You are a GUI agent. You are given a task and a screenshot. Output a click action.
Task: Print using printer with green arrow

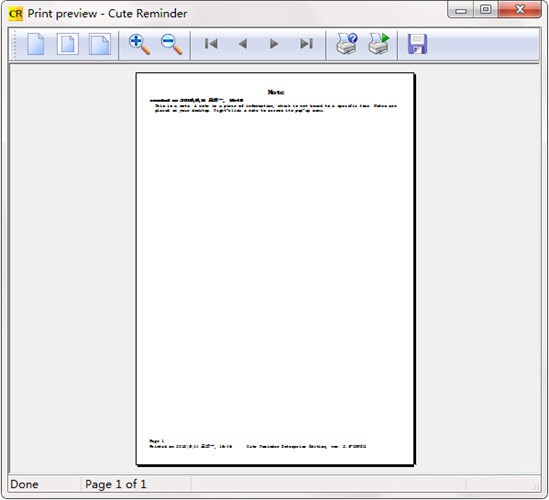(379, 44)
